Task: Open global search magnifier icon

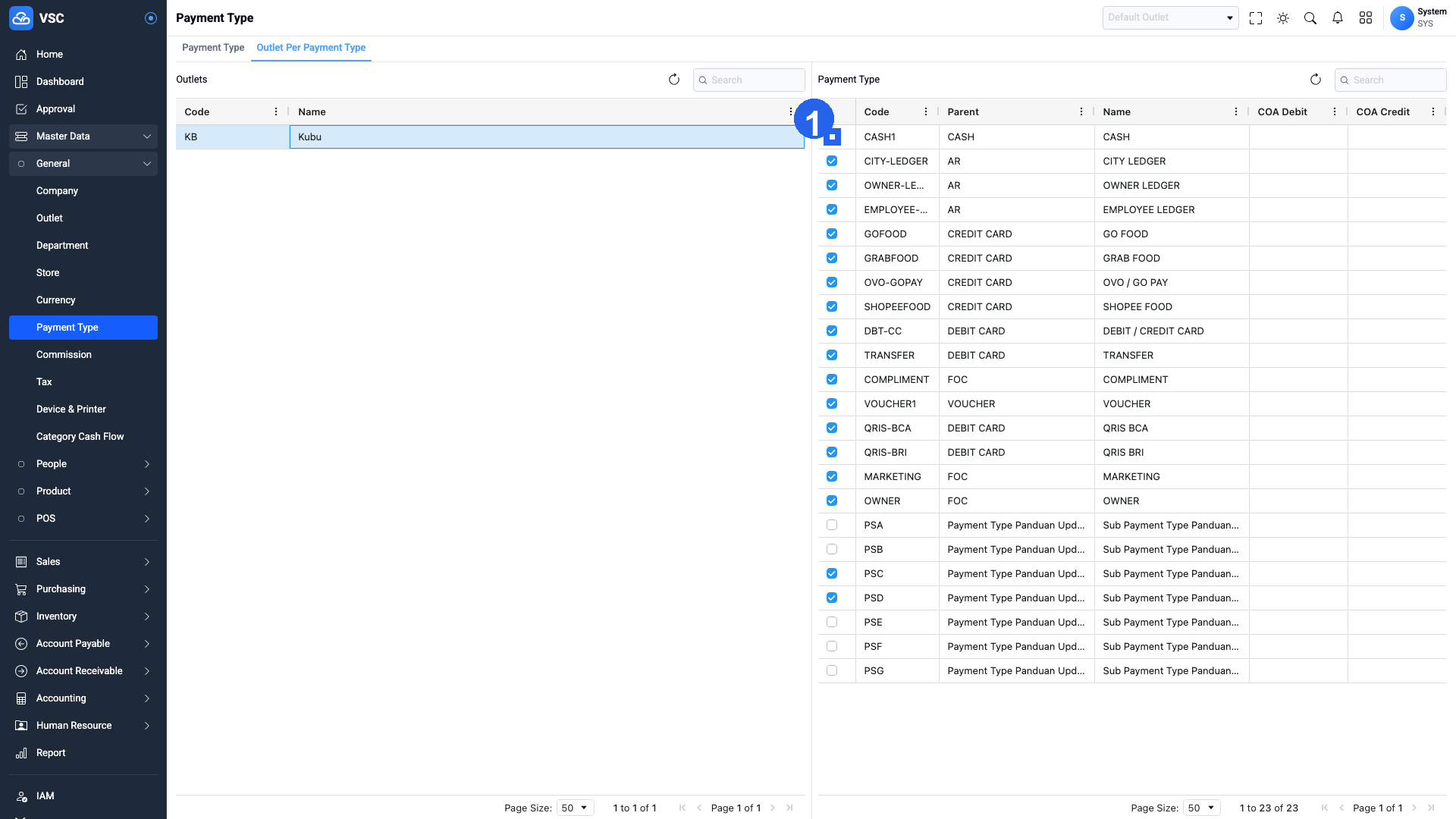Action: pos(1310,18)
